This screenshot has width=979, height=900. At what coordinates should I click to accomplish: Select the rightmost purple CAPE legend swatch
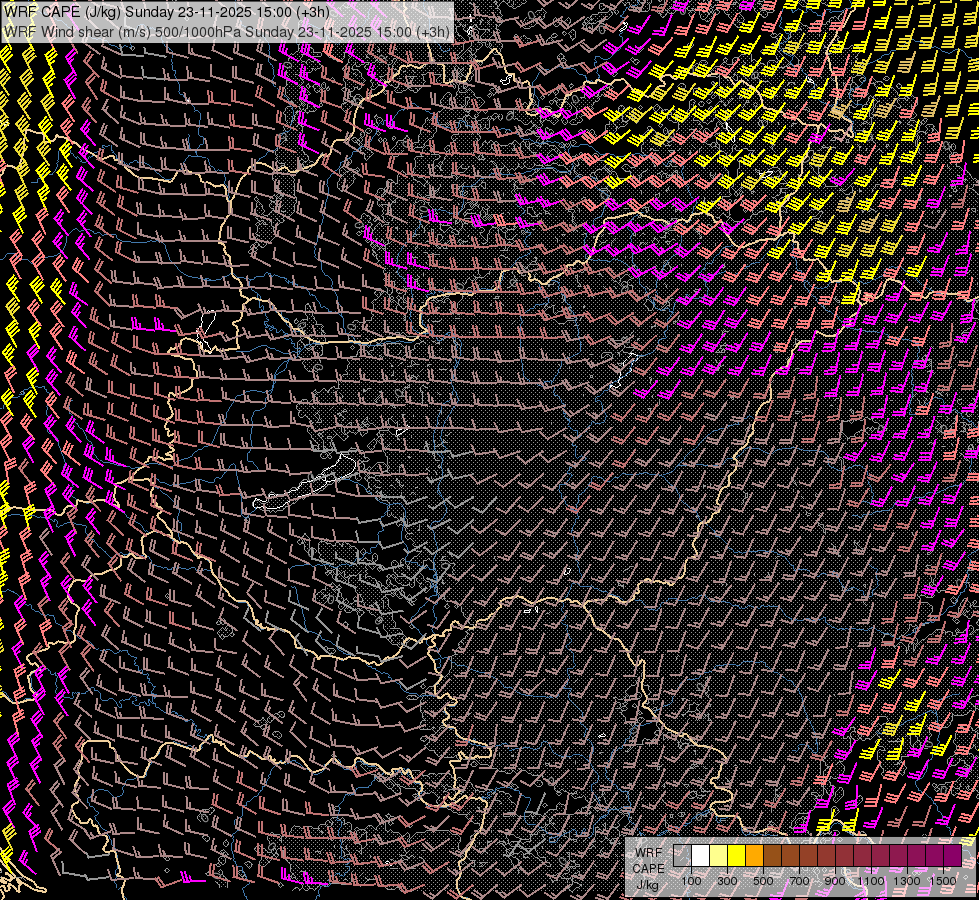click(x=953, y=856)
